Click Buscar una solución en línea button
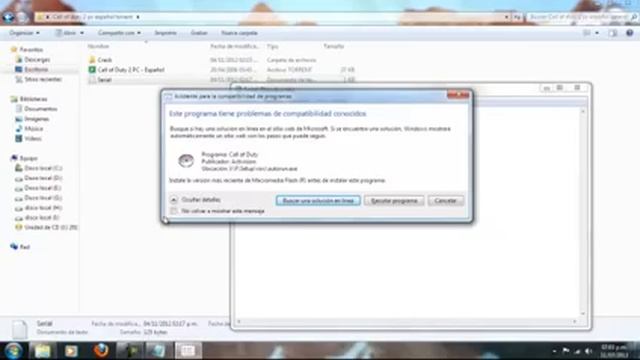640x360 pixels. pyautogui.click(x=318, y=200)
